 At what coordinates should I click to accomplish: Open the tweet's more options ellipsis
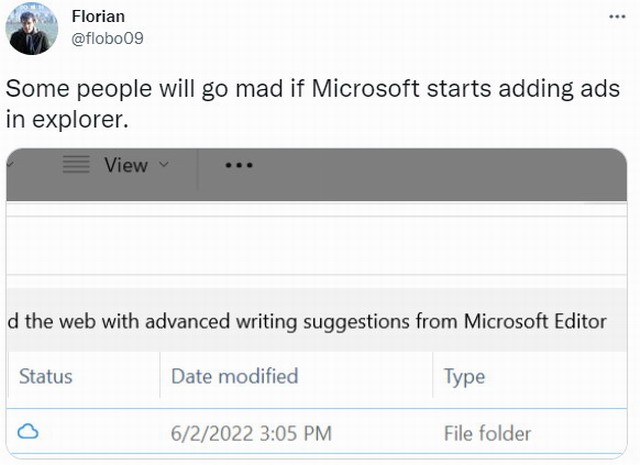coord(619,19)
